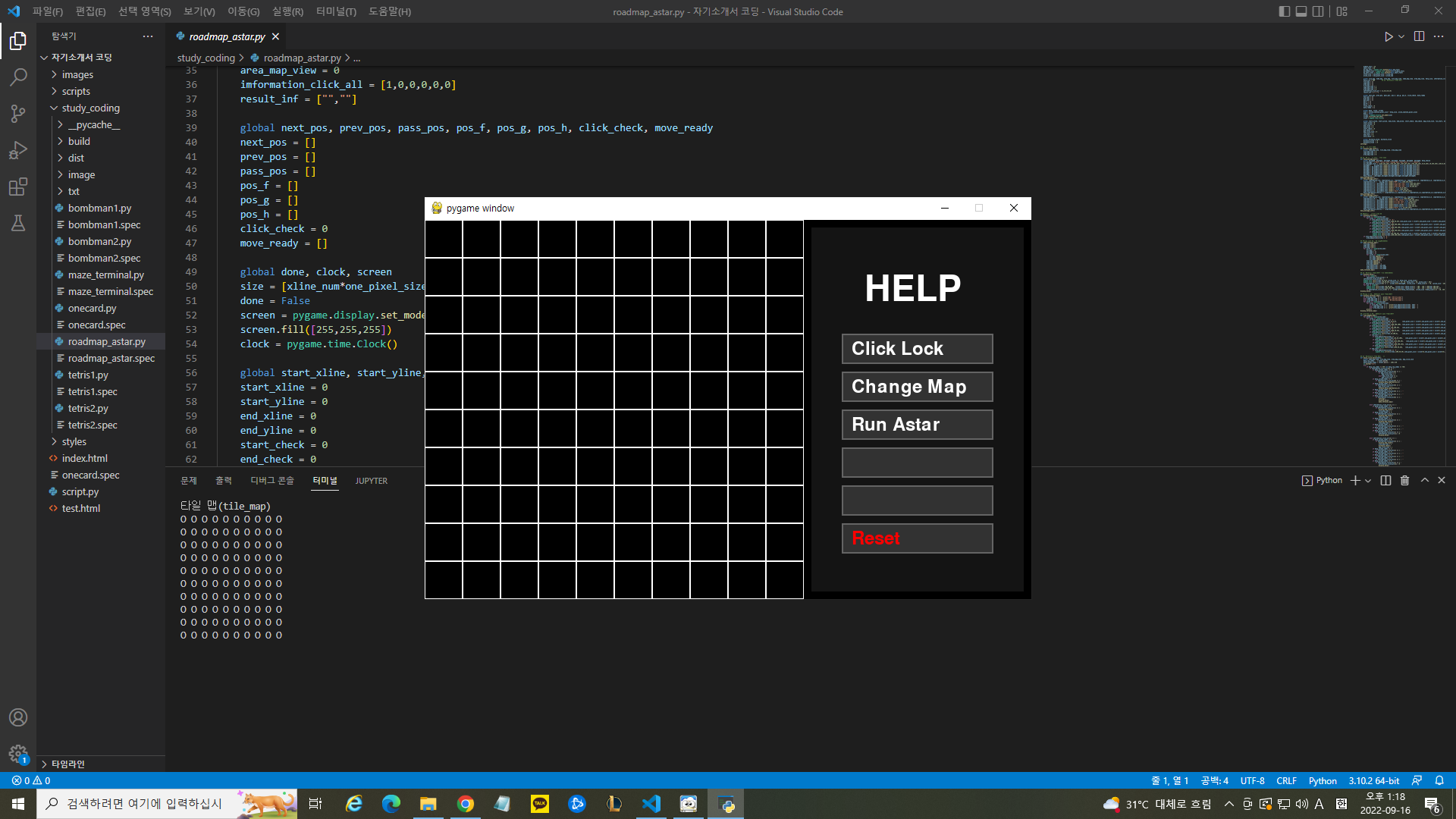This screenshot has height=819, width=1456.
Task: Click the Manage gear icon
Action: [x=18, y=753]
